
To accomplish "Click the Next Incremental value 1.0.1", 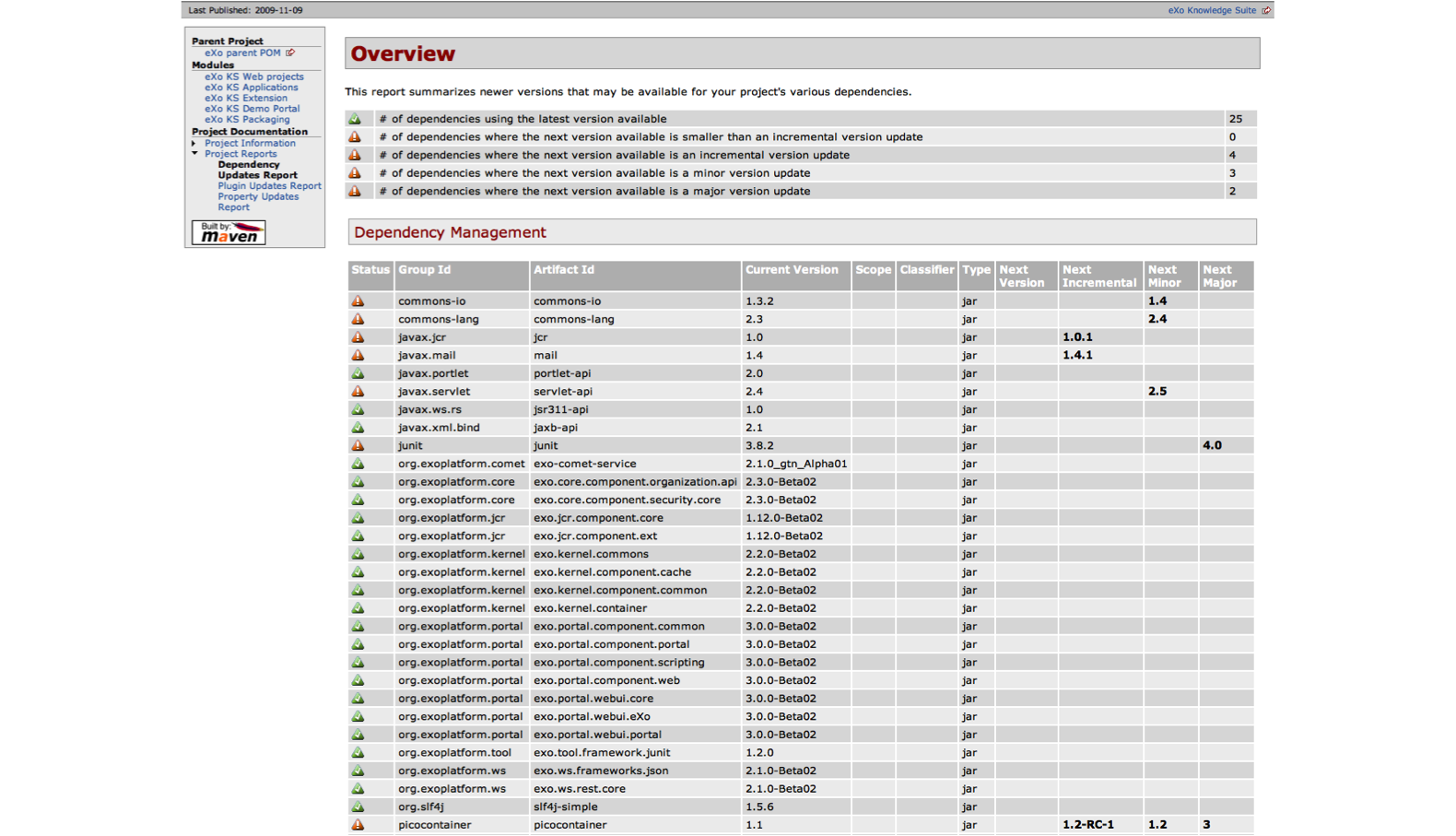I will 1077,337.
